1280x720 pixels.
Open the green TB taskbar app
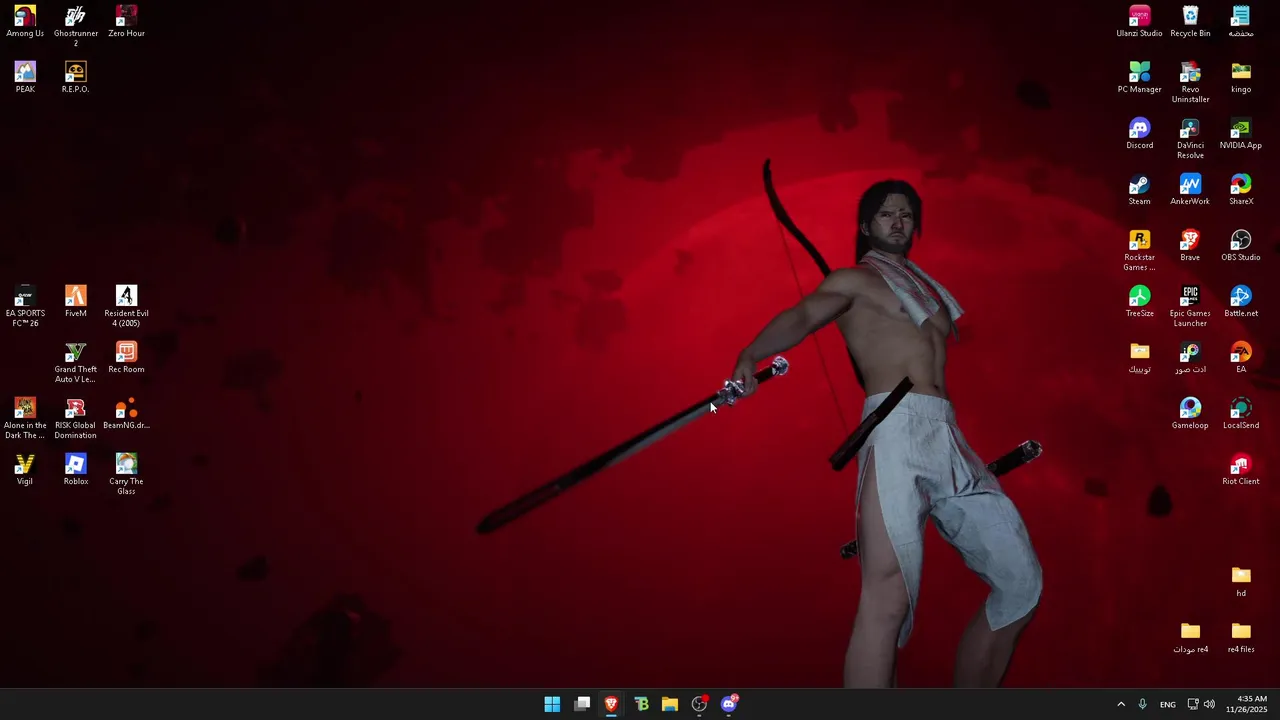(x=641, y=704)
